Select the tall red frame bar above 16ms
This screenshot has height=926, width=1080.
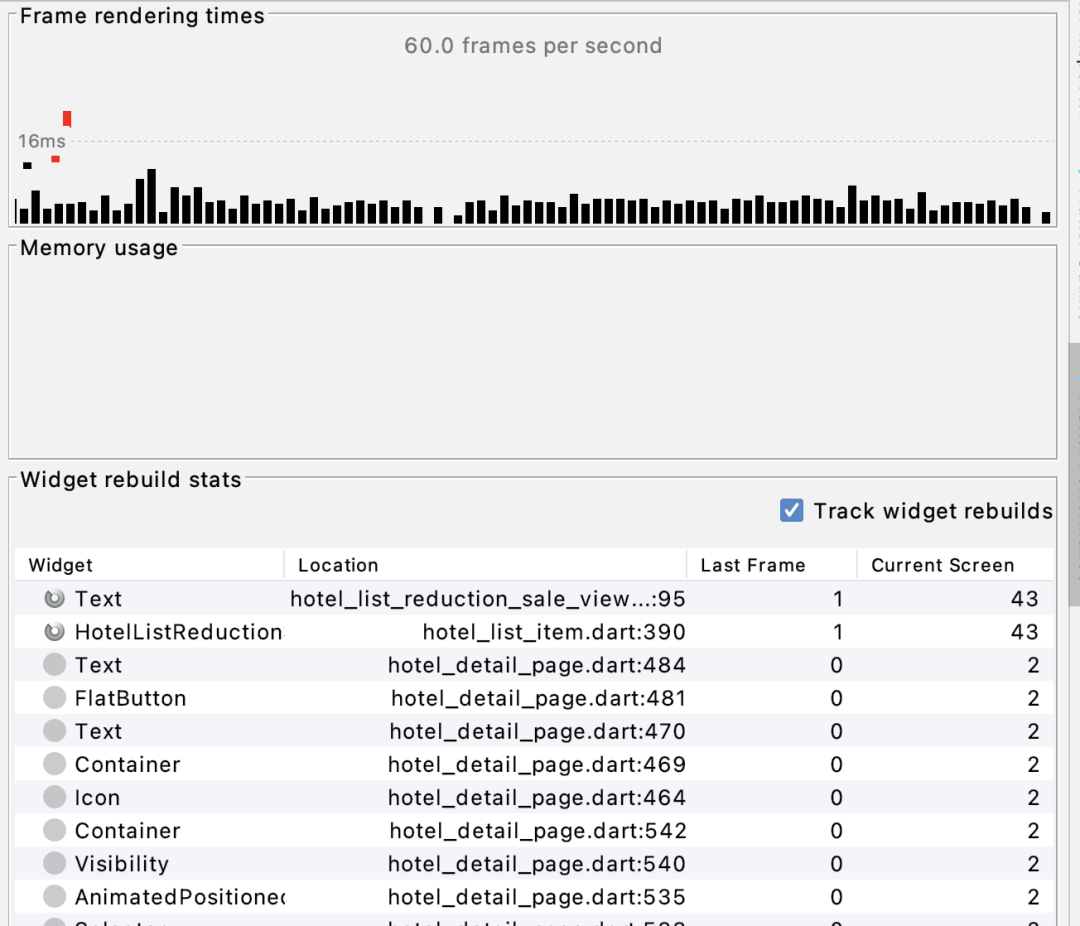[67, 119]
